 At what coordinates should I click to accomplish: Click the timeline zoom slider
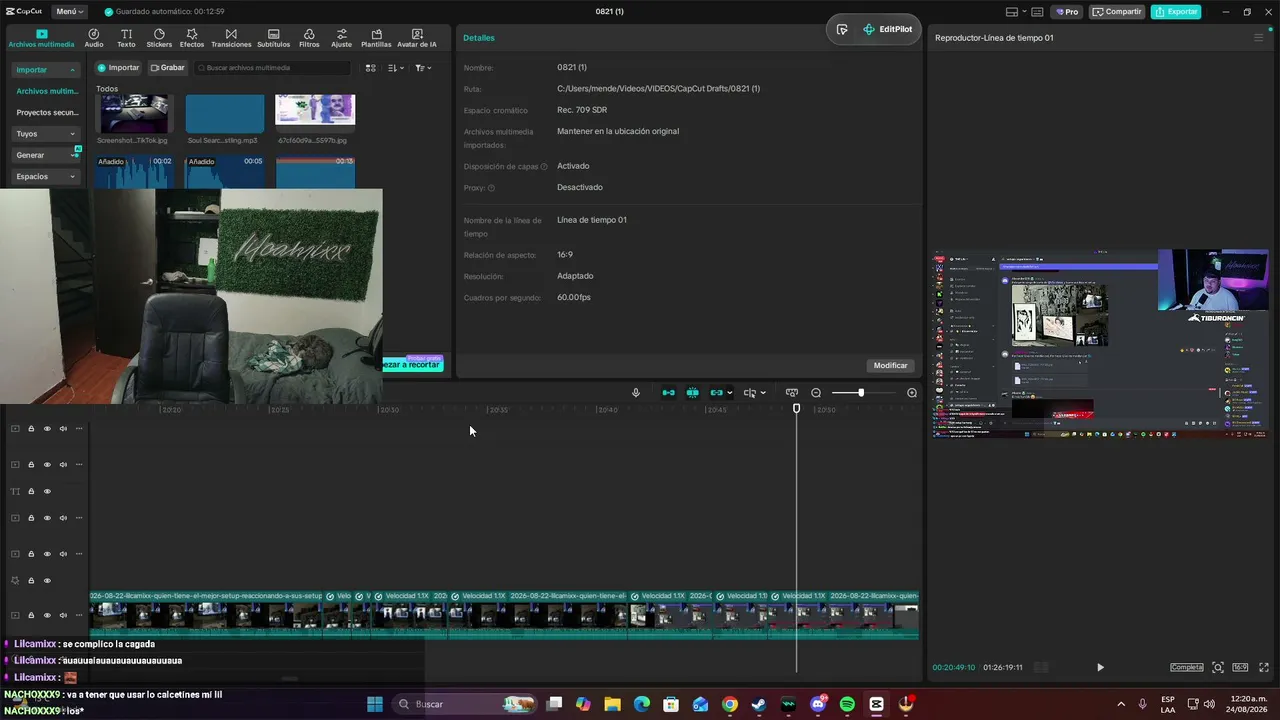coord(861,393)
